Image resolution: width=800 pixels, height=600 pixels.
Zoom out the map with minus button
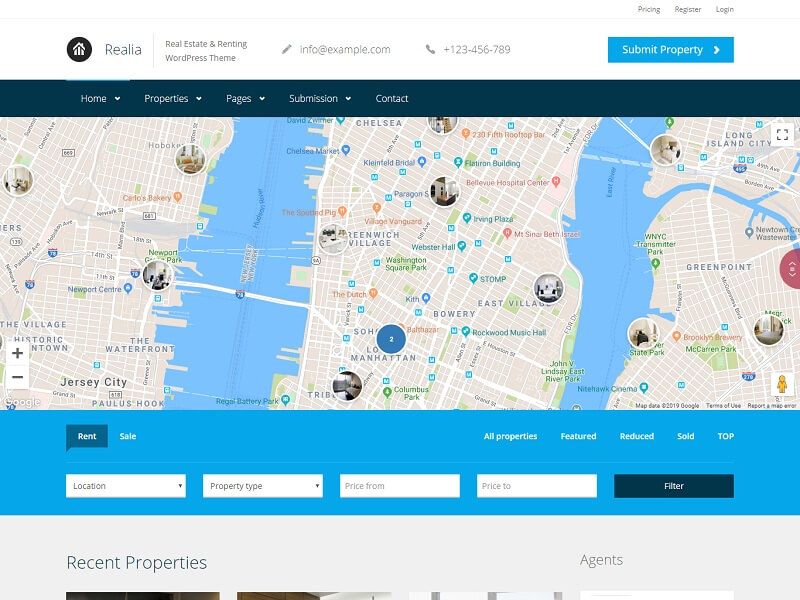click(x=17, y=377)
